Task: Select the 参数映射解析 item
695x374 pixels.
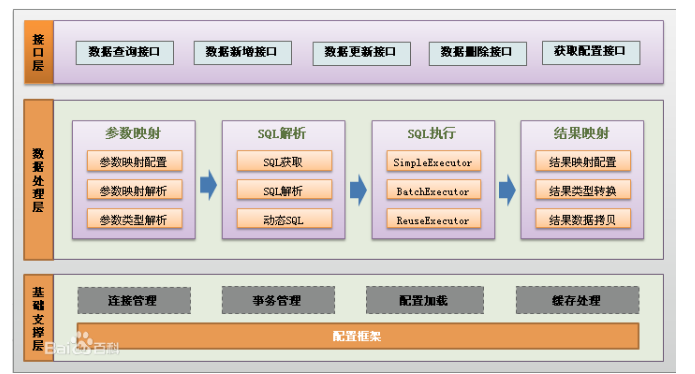Action: click(x=134, y=190)
